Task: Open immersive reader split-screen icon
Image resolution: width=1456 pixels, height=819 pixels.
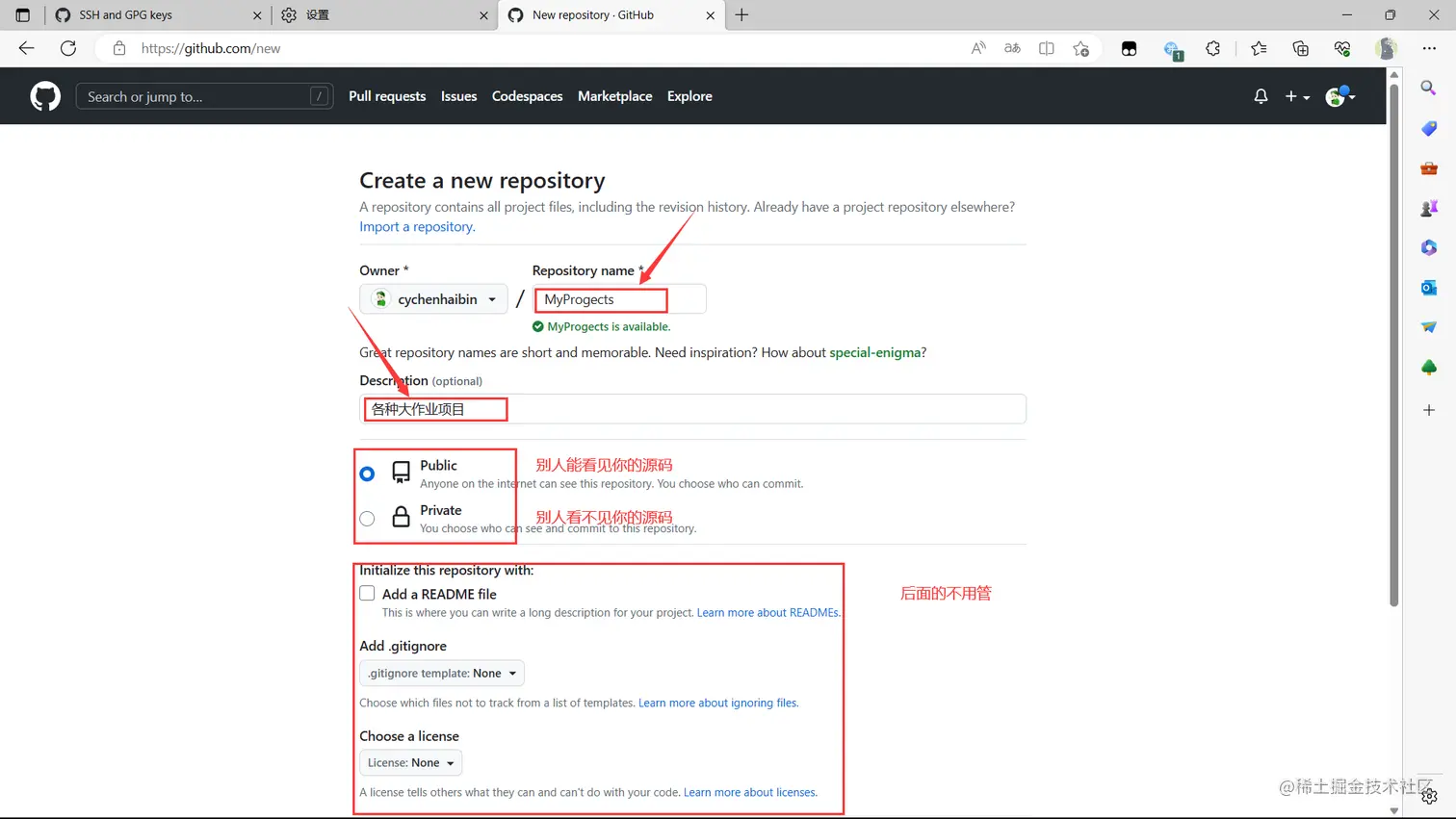Action: (1047, 48)
